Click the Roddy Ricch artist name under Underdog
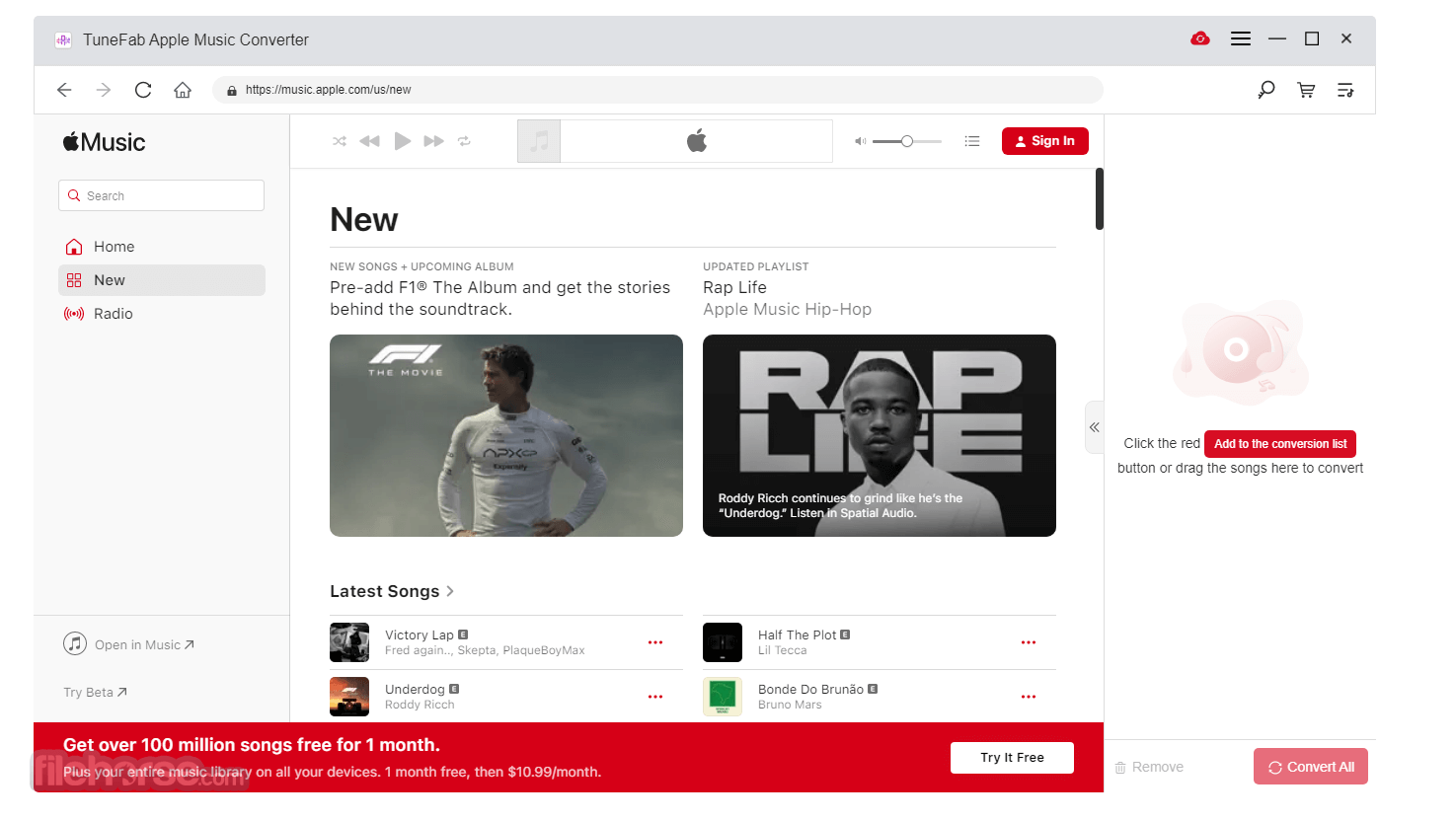This screenshot has width=1456, height=821. [x=420, y=705]
